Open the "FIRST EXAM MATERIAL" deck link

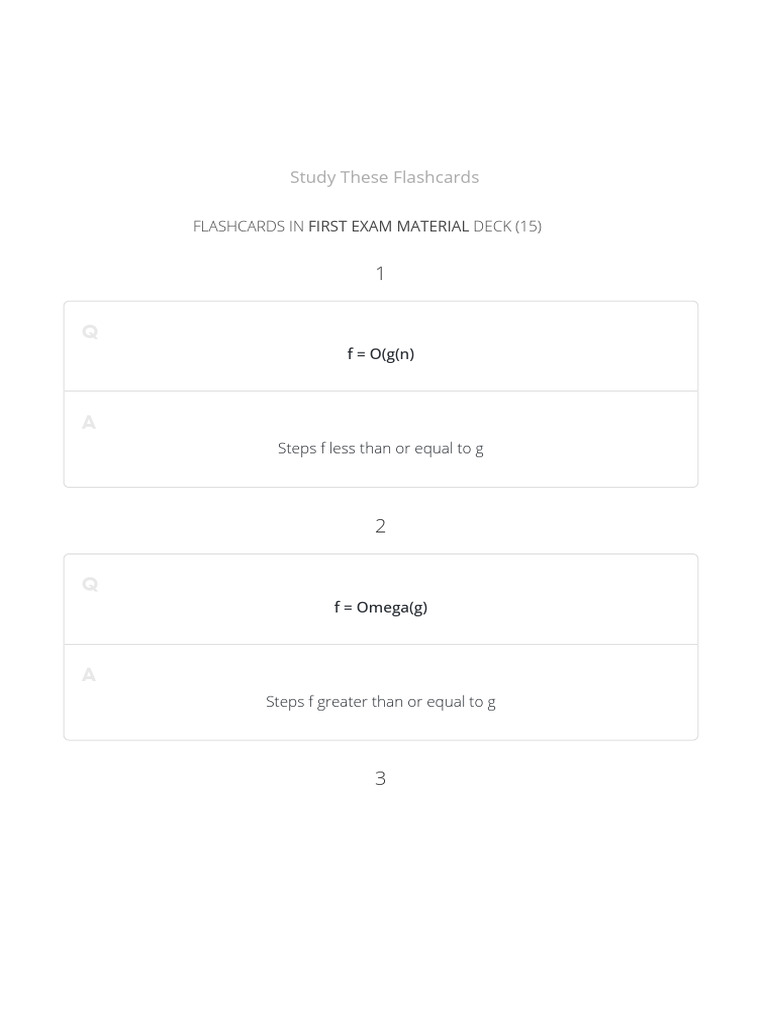(x=388, y=226)
